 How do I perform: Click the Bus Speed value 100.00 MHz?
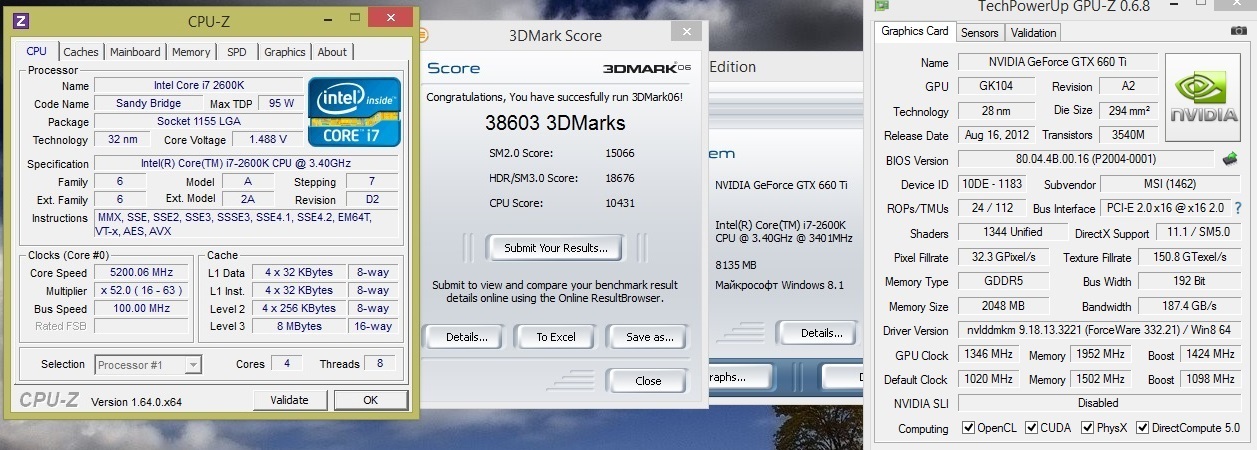[142, 309]
